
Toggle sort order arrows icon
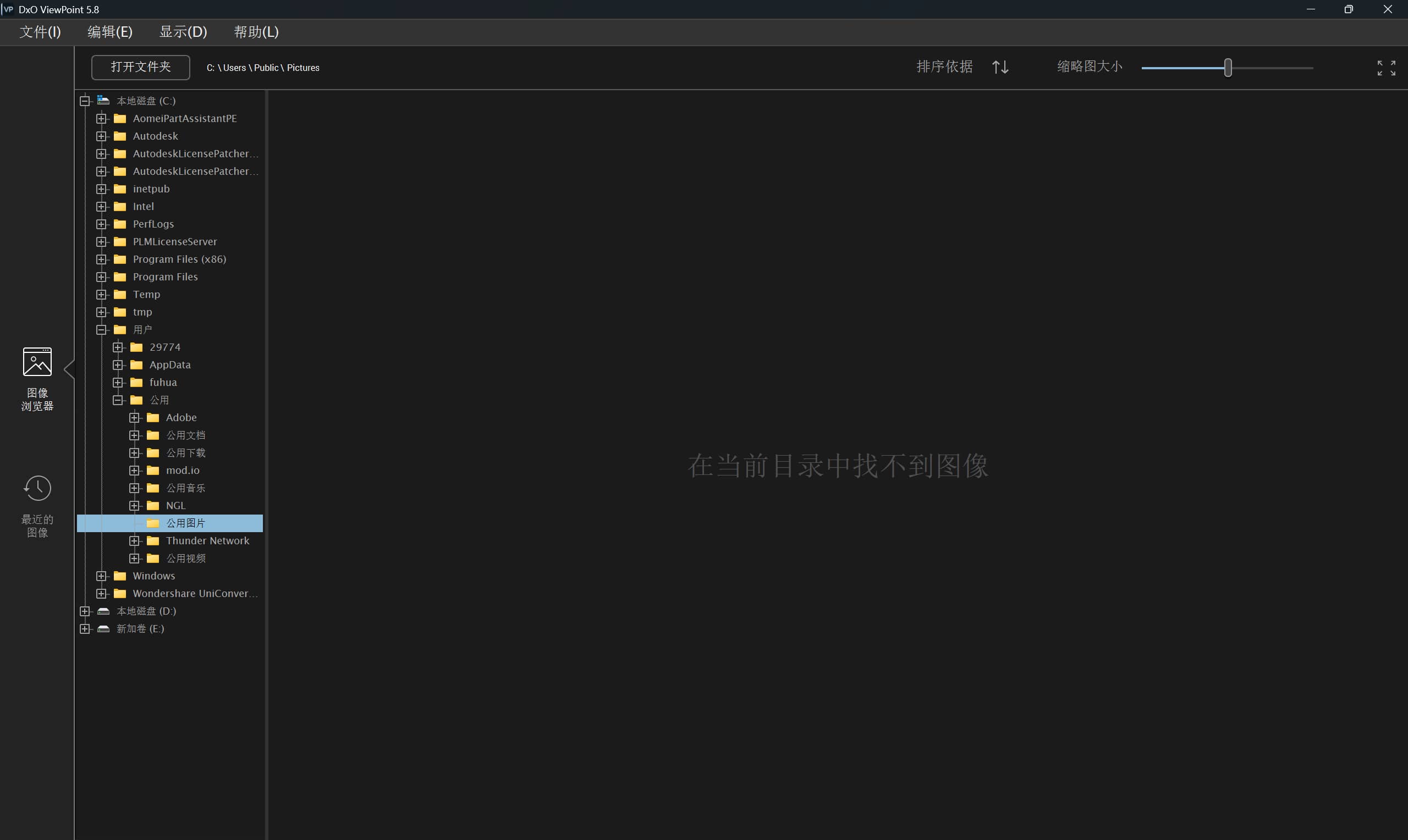(1000, 67)
